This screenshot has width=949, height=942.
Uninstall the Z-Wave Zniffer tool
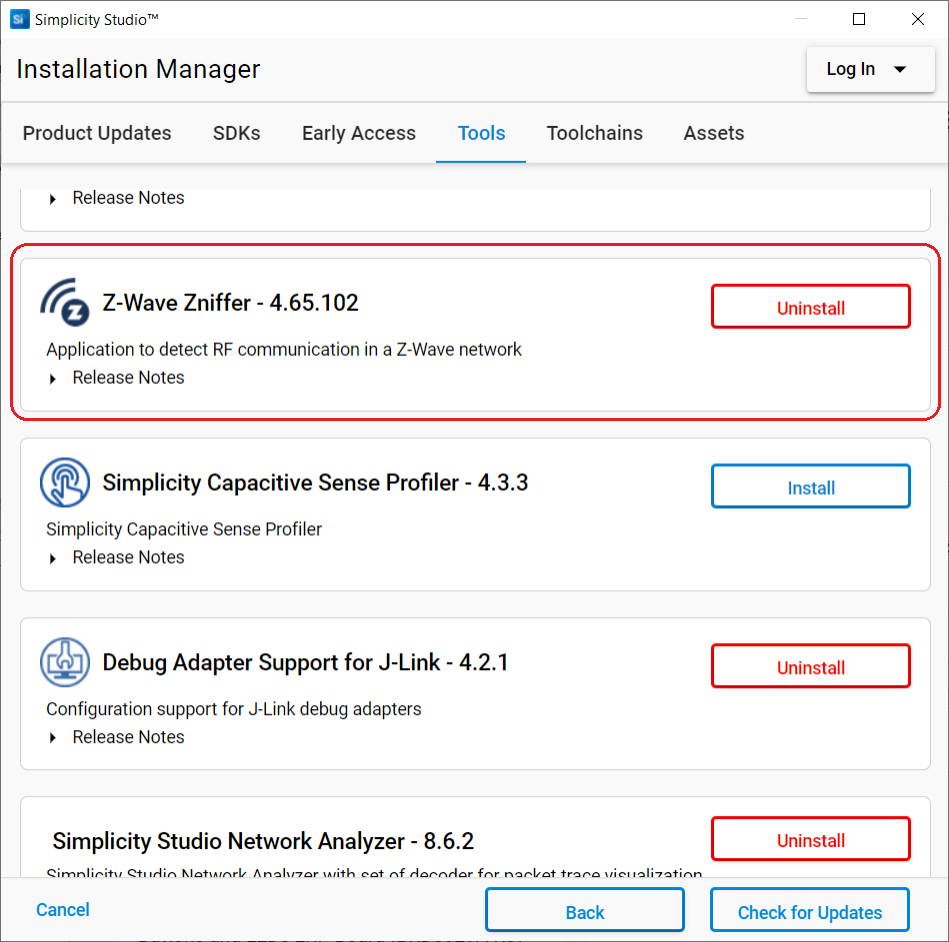(x=810, y=306)
